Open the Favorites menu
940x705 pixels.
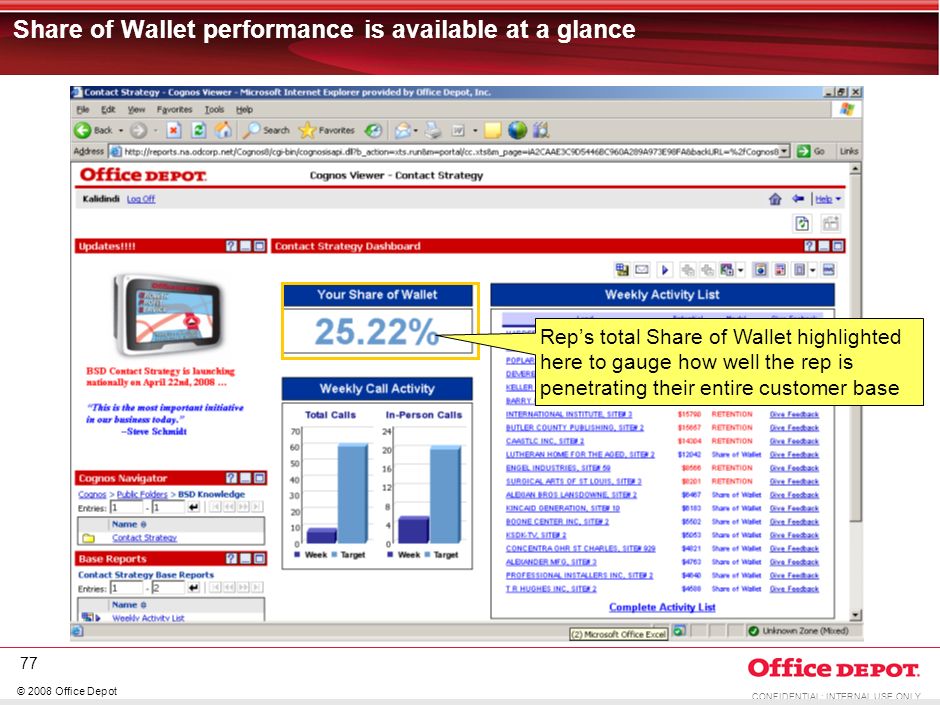coord(174,110)
